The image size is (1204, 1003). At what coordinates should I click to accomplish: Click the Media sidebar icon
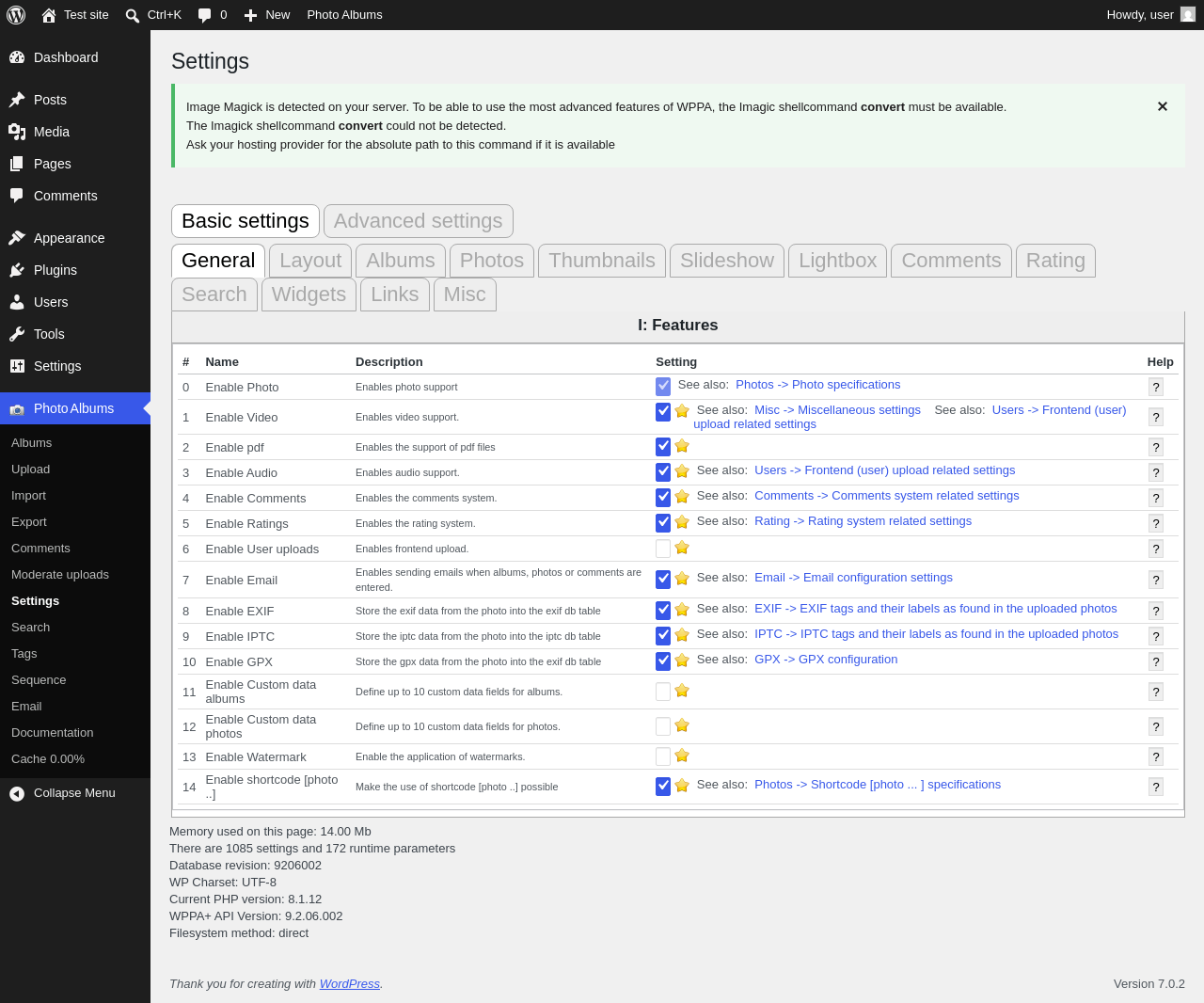point(17,132)
